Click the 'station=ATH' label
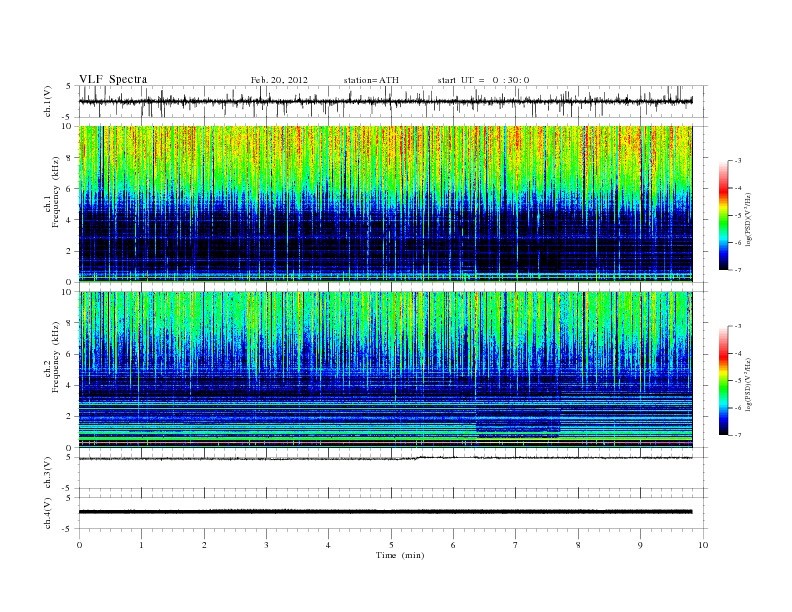 371,80
